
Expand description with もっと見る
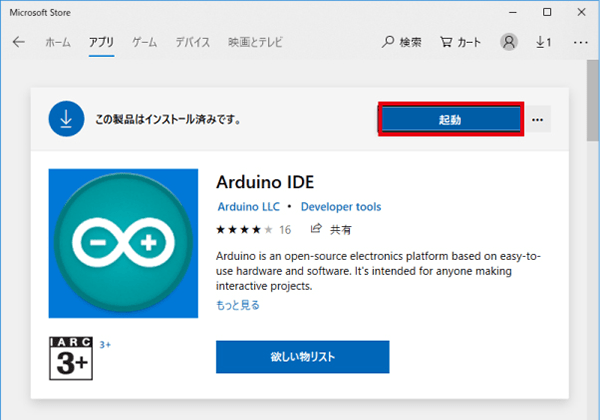tap(238, 305)
